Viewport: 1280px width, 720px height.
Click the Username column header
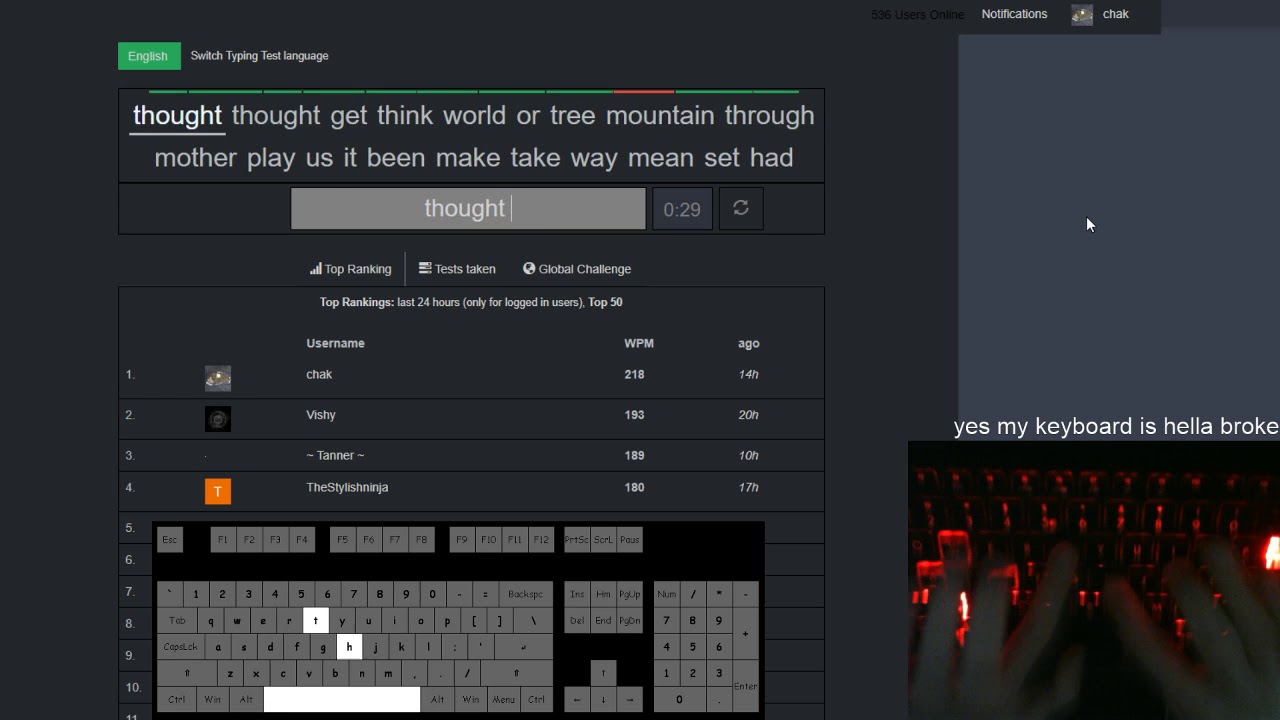[x=335, y=343]
